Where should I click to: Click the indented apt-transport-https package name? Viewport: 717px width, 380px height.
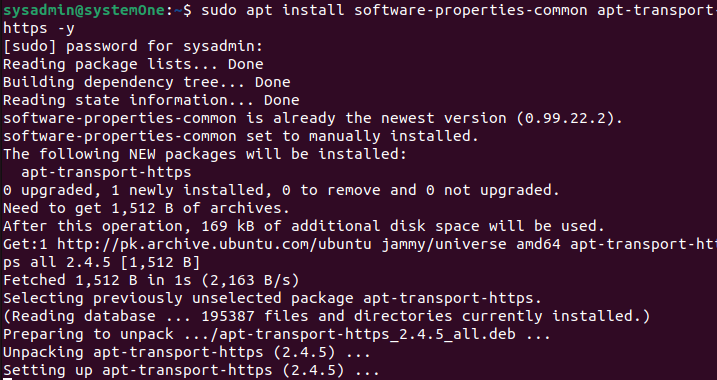pyautogui.click(x=106, y=172)
